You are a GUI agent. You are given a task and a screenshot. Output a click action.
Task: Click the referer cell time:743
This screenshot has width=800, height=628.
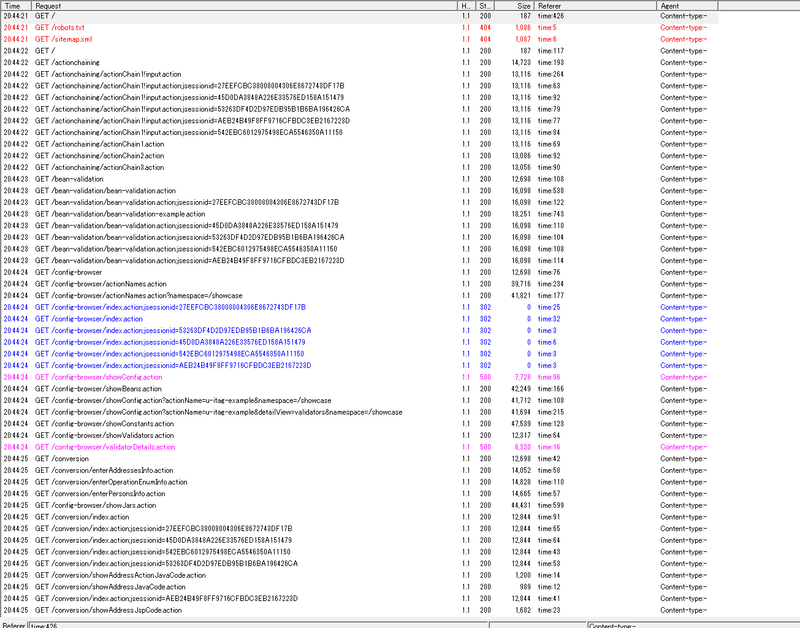tap(551, 214)
